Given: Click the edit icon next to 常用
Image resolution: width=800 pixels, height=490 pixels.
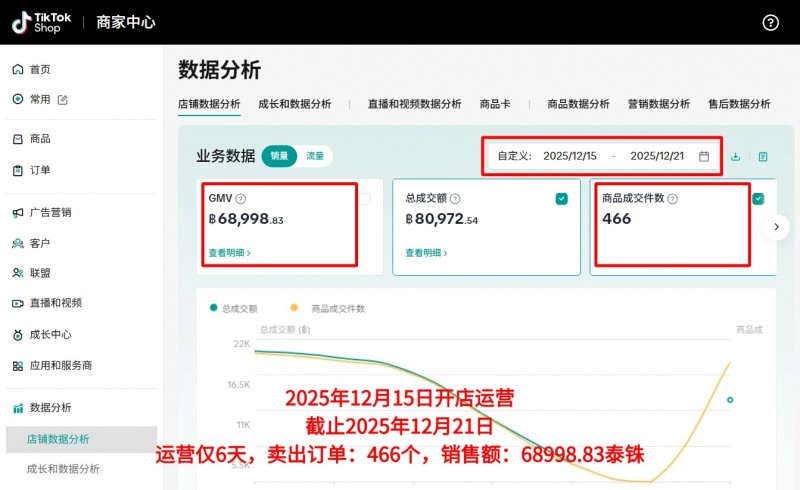Looking at the screenshot, I should tap(63, 99).
